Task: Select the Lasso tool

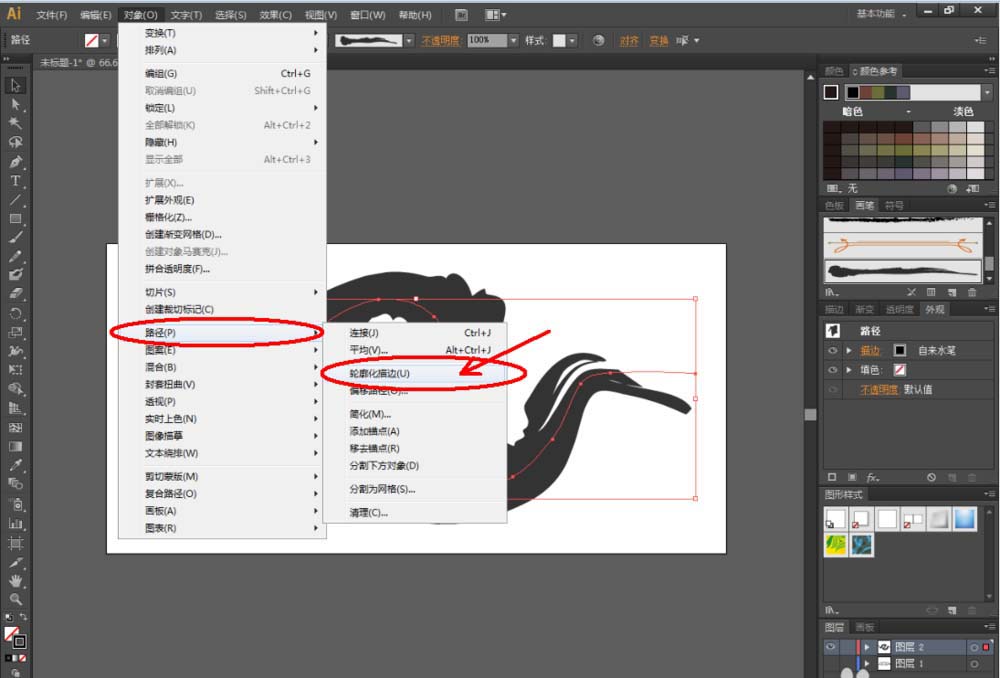Action: pyautogui.click(x=16, y=142)
